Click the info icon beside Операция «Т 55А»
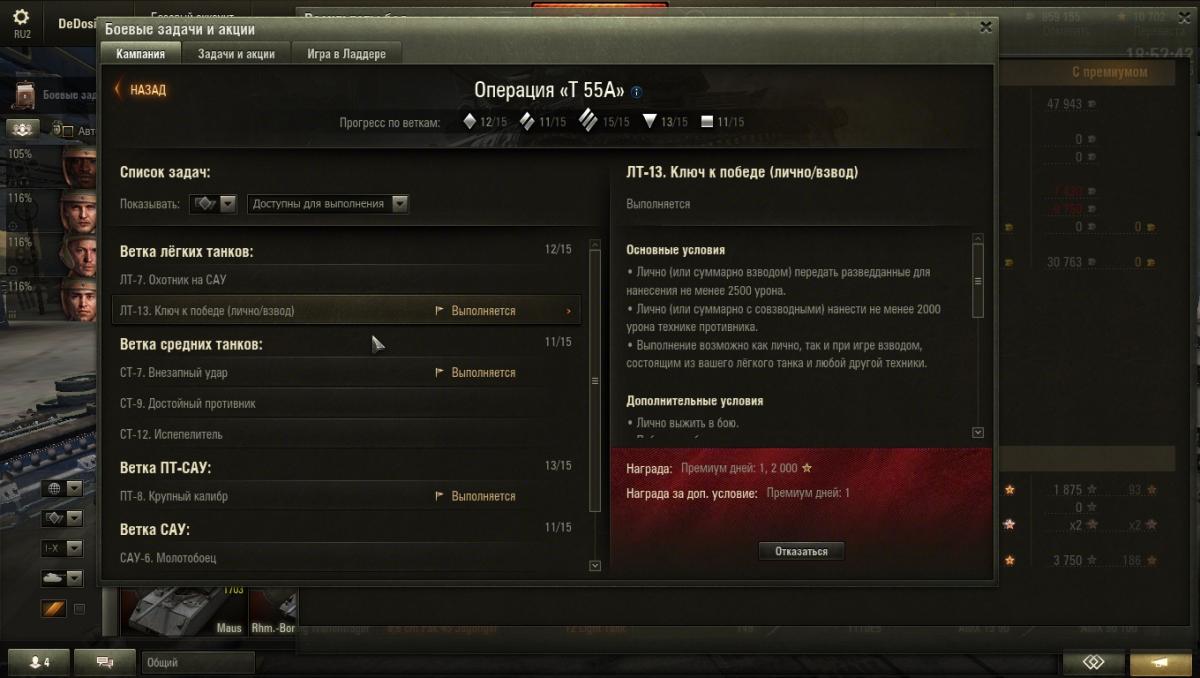 [637, 92]
